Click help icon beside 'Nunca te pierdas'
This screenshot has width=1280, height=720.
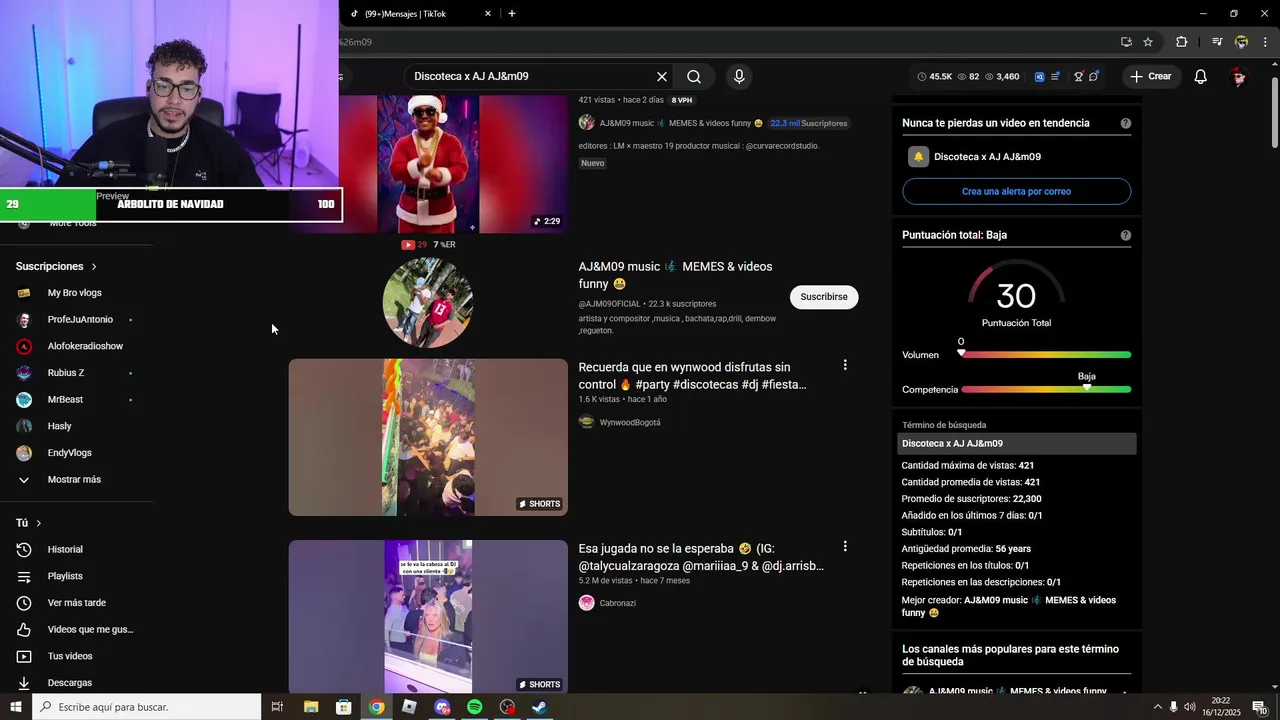click(x=1126, y=124)
